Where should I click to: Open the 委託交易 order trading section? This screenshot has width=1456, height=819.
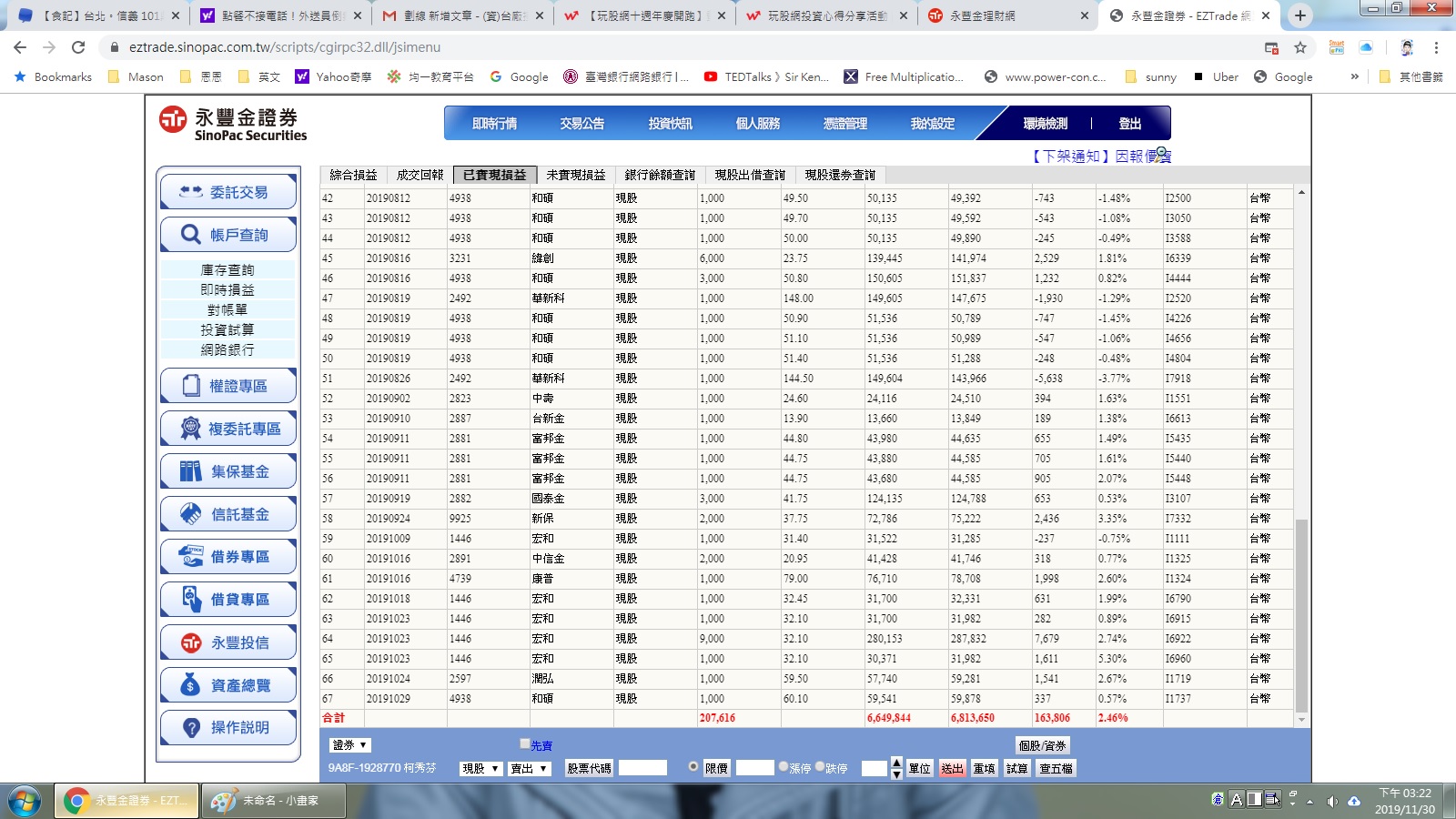pyautogui.click(x=228, y=192)
